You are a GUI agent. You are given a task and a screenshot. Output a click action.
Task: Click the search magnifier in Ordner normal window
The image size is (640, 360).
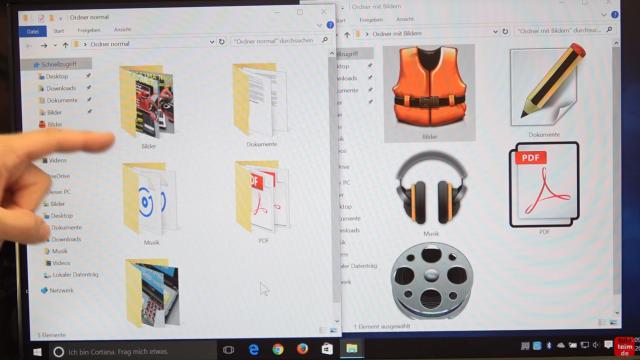tap(325, 40)
